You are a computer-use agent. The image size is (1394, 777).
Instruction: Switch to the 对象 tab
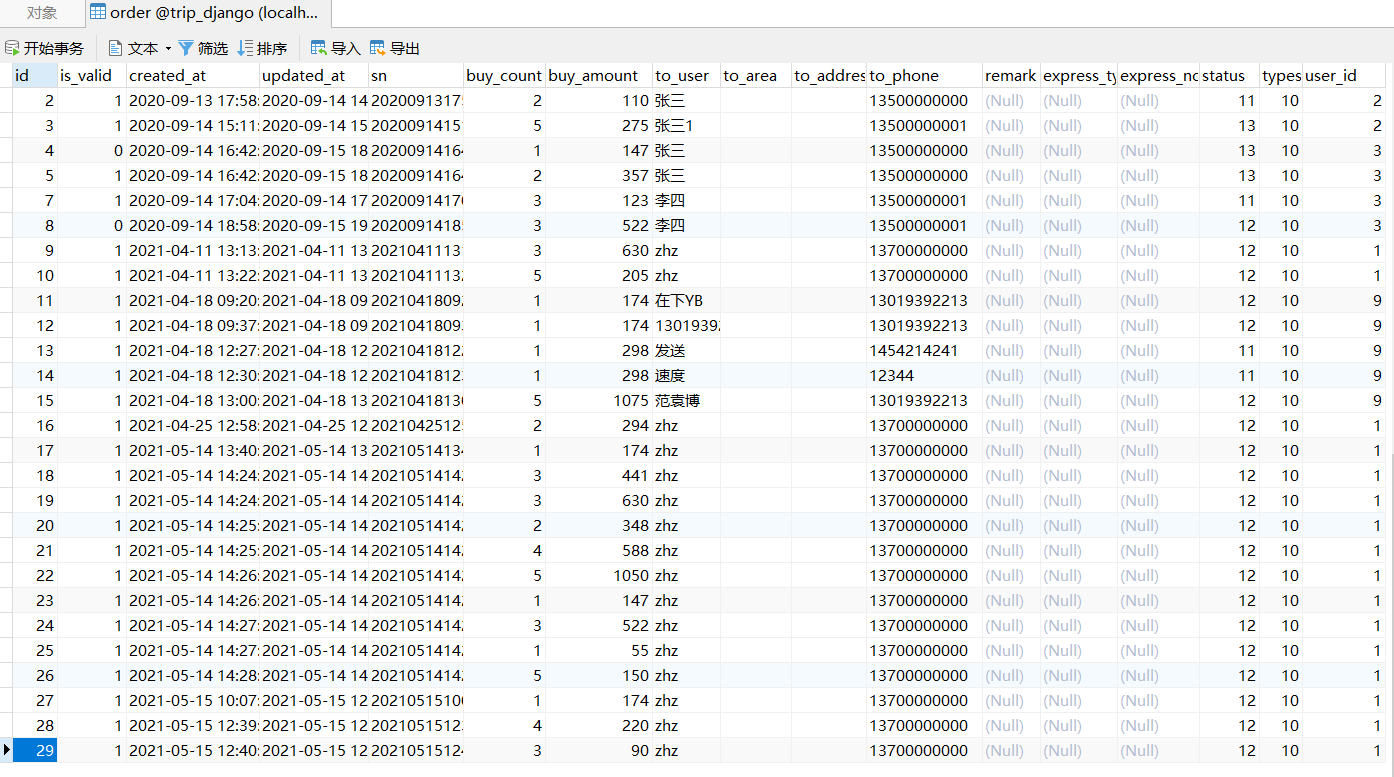pyautogui.click(x=42, y=13)
